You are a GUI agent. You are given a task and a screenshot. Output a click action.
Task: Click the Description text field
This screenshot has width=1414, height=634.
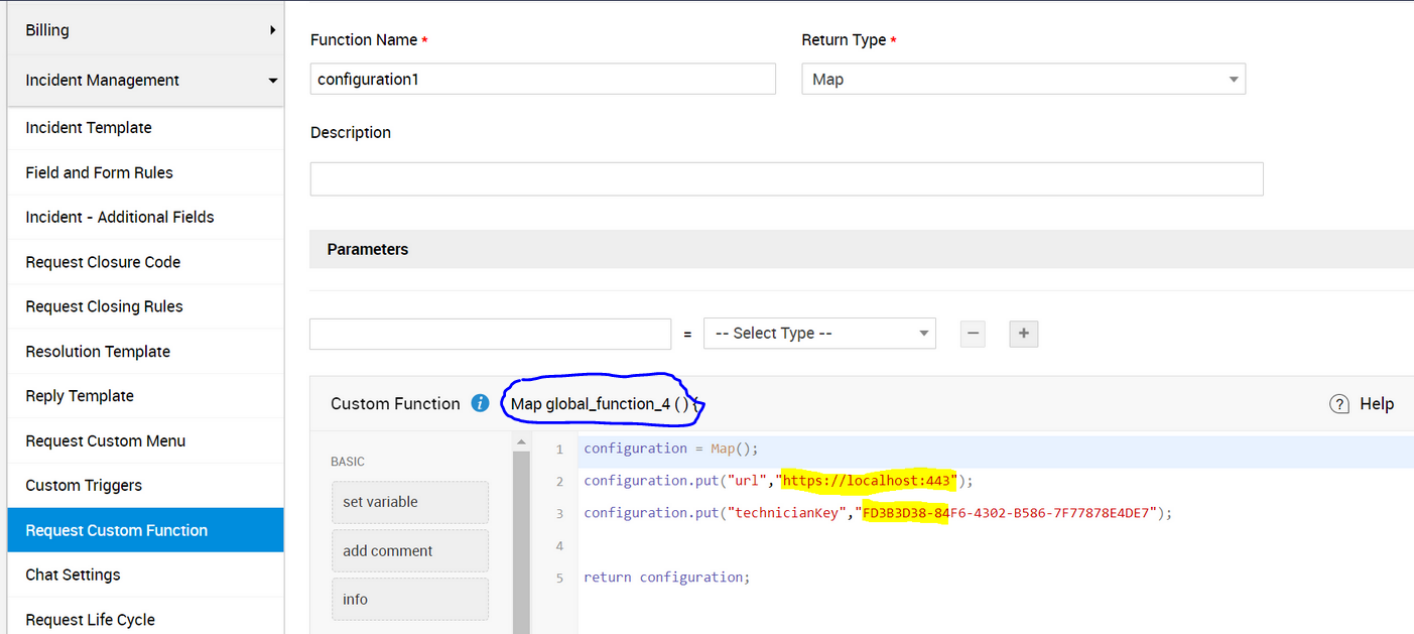[786, 179]
